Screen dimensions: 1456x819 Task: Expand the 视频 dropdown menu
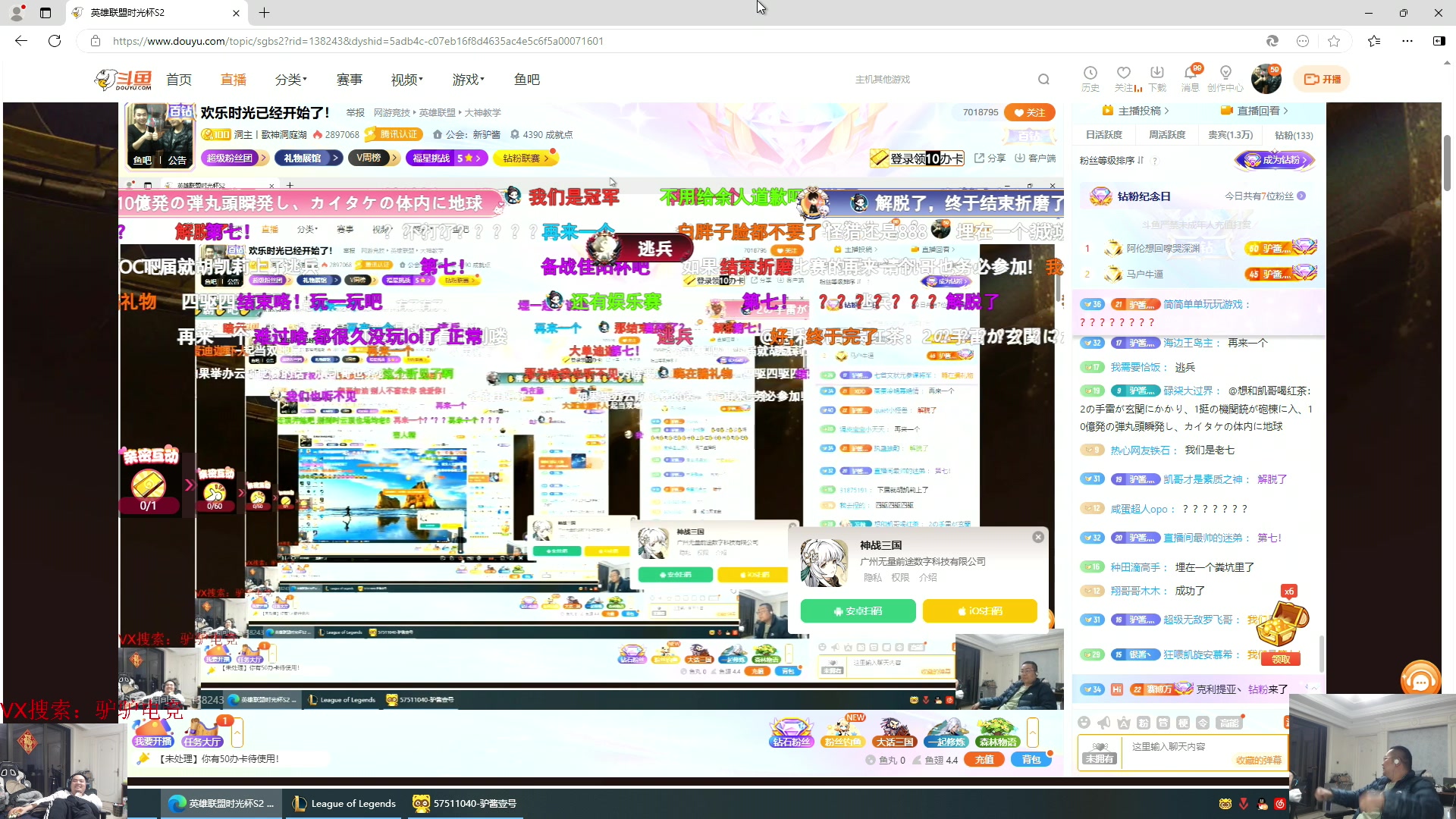tap(406, 79)
